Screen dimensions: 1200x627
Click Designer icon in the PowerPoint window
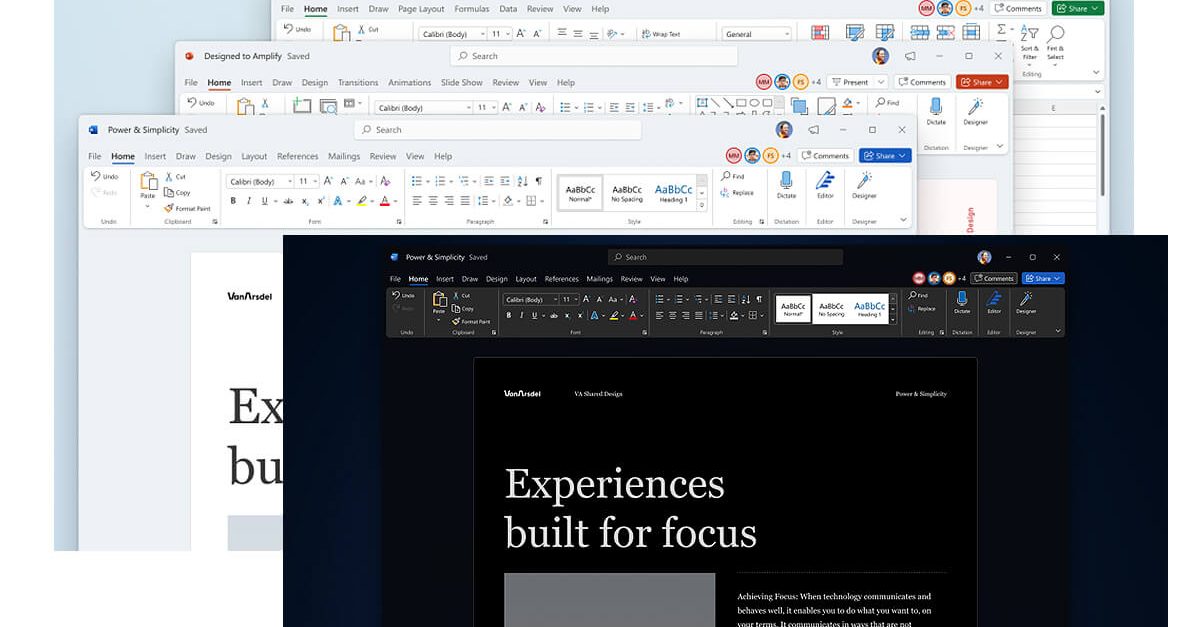coord(975,107)
